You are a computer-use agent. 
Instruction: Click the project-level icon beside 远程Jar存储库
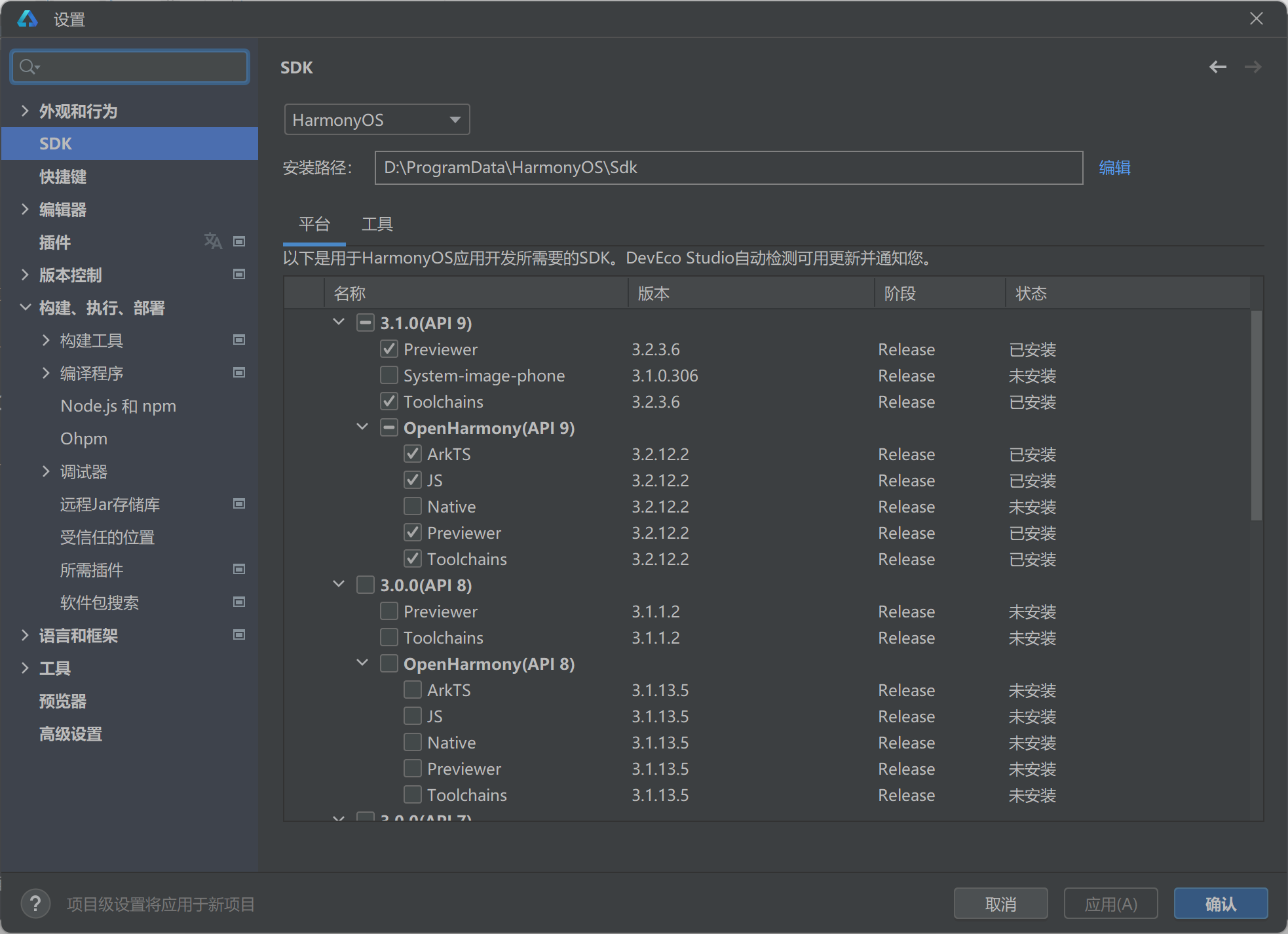[239, 503]
